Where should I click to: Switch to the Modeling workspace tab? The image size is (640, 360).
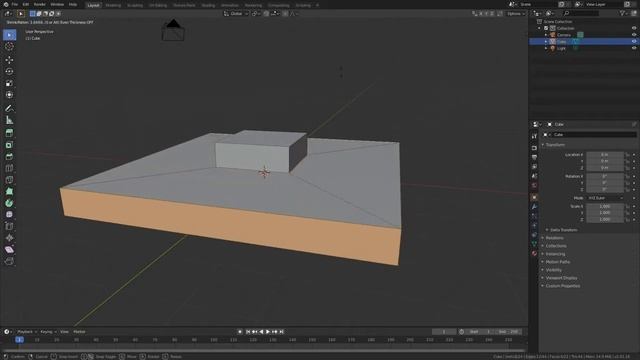(x=113, y=5)
